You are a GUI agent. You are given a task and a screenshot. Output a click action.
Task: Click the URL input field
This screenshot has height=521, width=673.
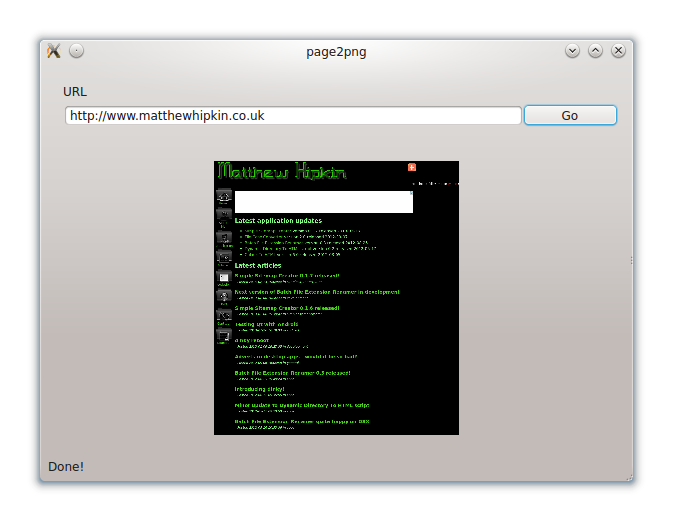293,115
